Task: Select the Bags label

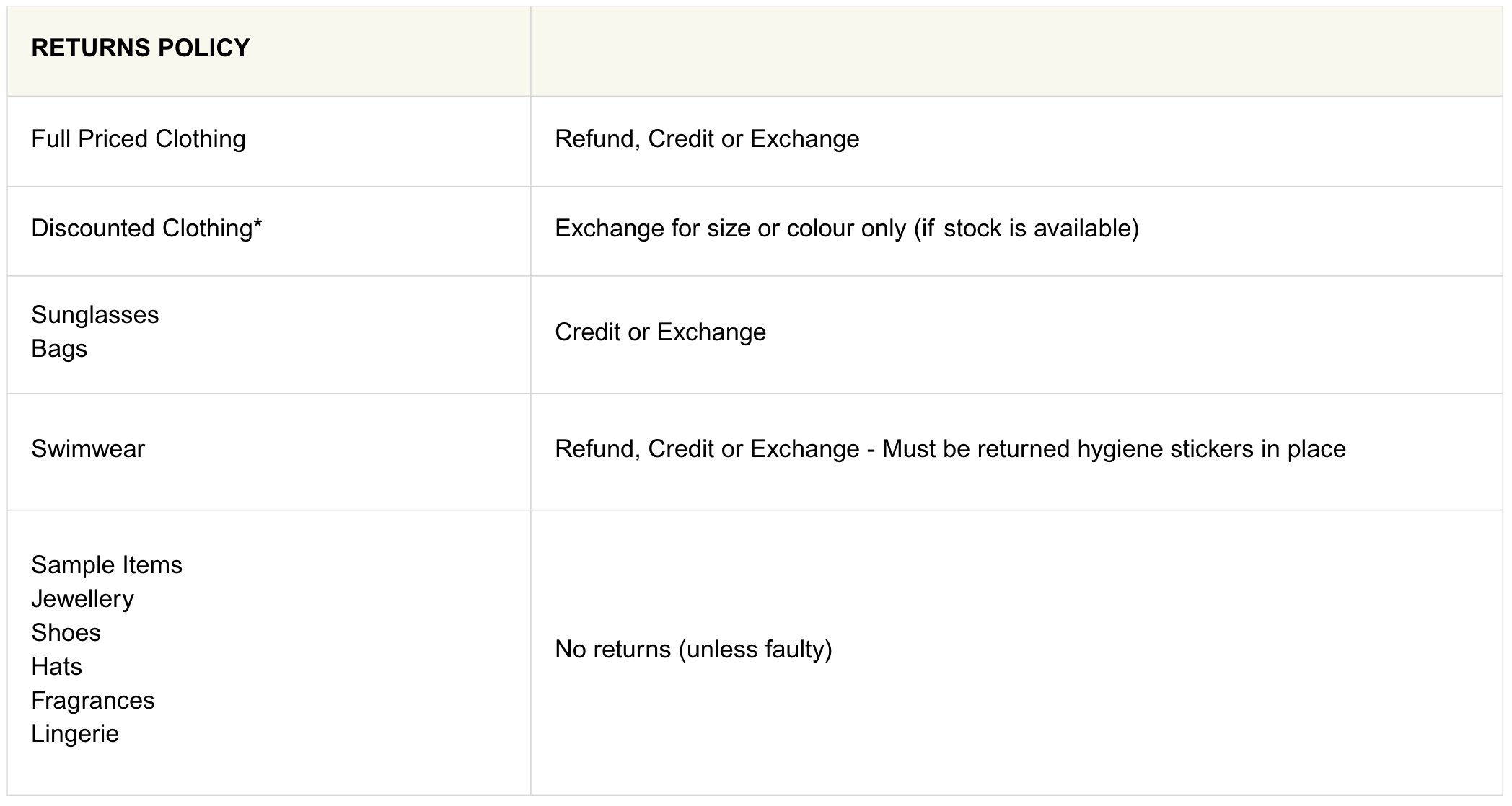Action: point(59,349)
